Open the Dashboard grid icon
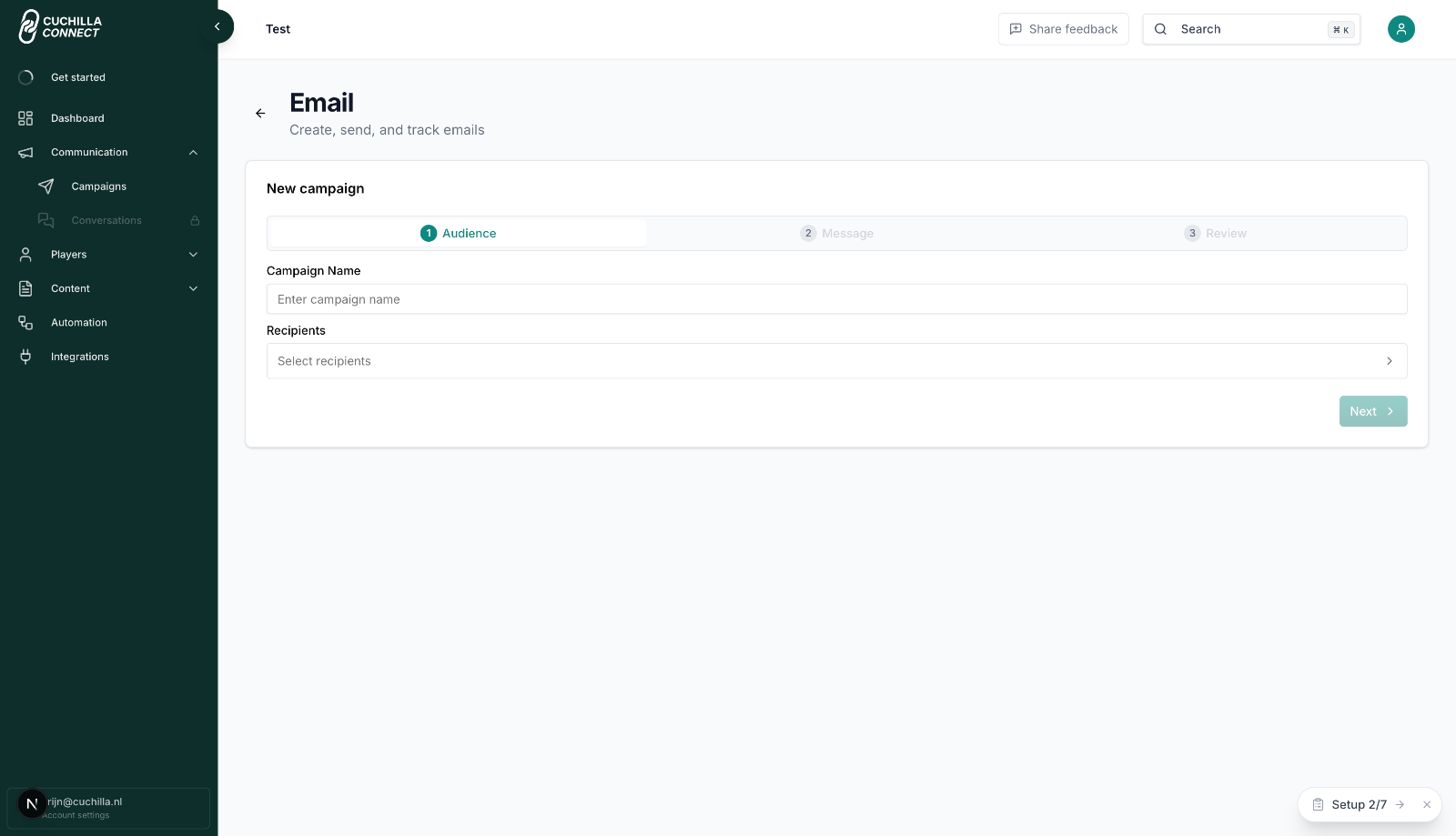Image resolution: width=1456 pixels, height=836 pixels. (x=25, y=118)
